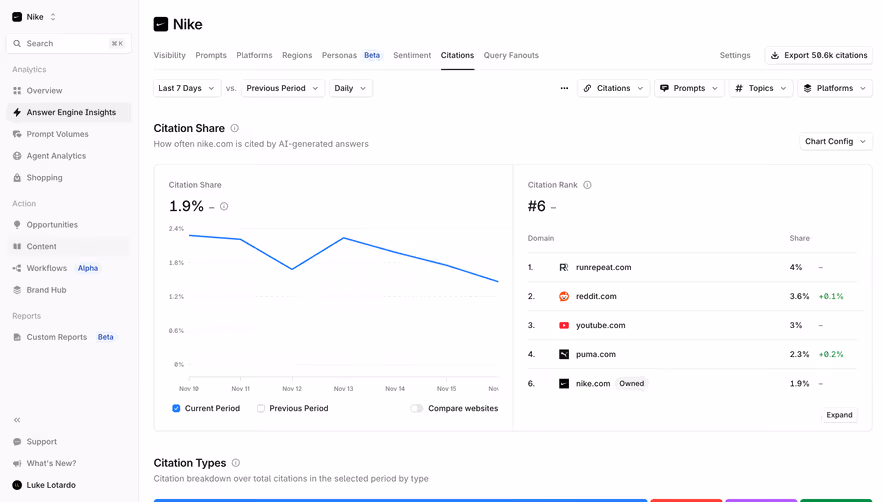Viewport: 885px width, 502px height.
Task: Open the Daily granularity dropdown
Action: [350, 88]
